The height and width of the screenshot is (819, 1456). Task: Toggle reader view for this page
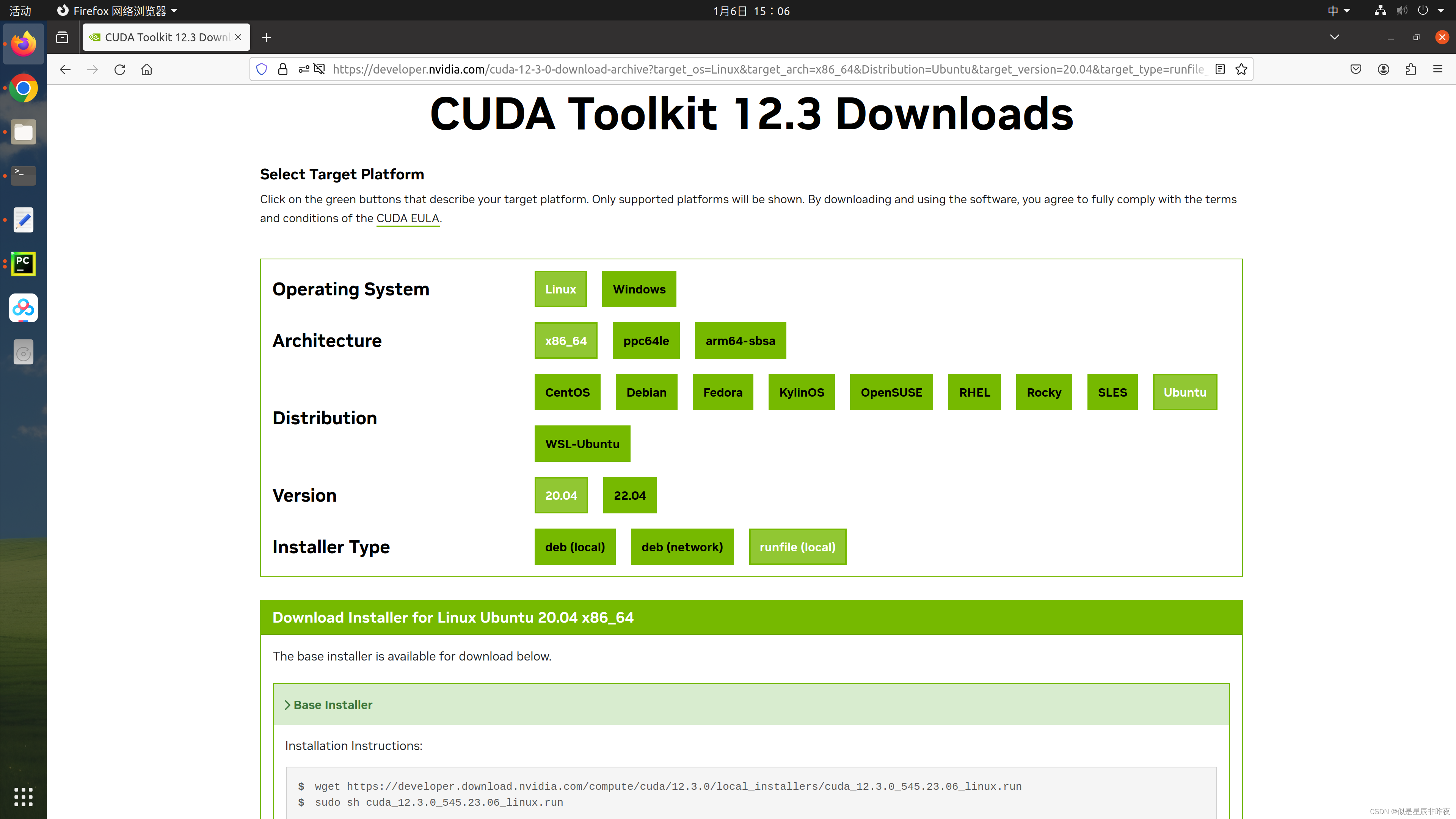[1220, 69]
